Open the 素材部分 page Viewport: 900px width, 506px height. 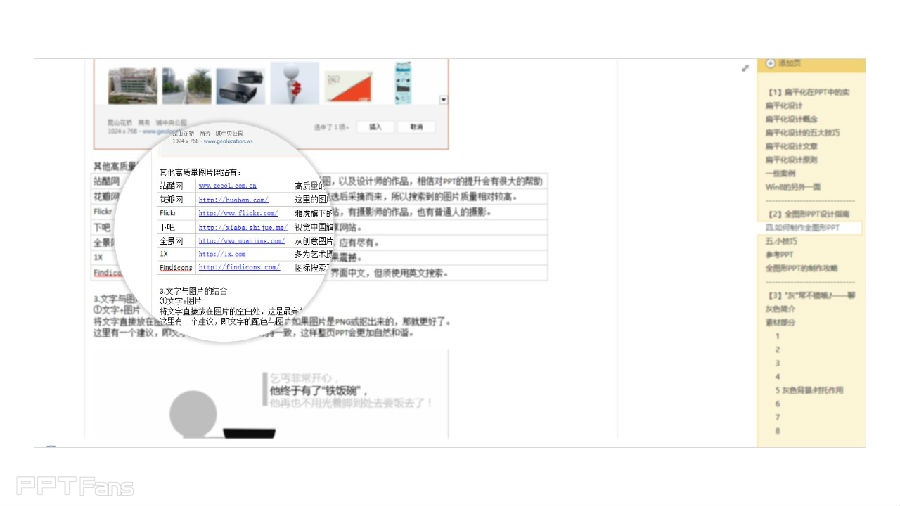(x=781, y=323)
